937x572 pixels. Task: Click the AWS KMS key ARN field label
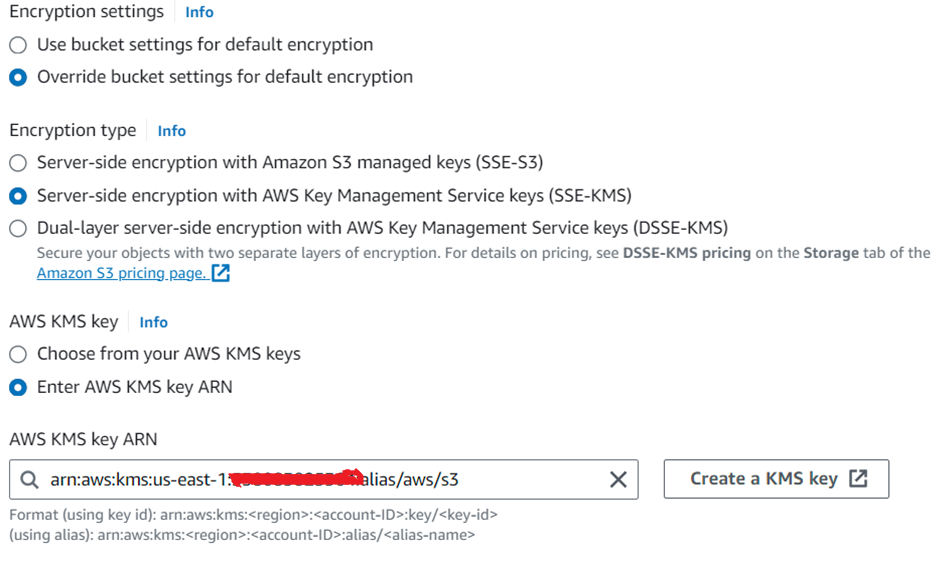83,439
